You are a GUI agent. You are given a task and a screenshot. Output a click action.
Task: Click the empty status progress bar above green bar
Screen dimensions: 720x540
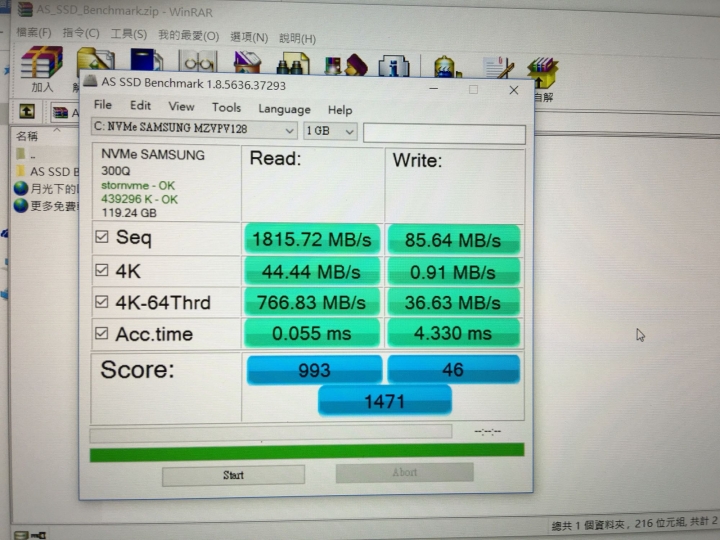271,433
